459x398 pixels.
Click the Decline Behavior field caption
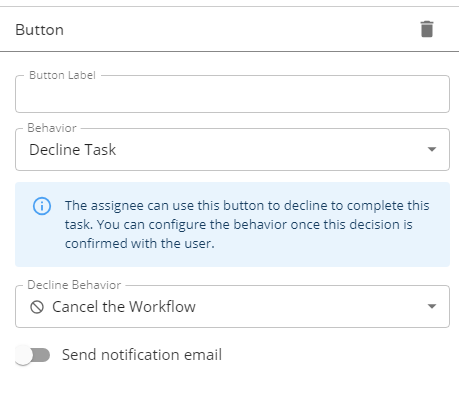[74, 285]
